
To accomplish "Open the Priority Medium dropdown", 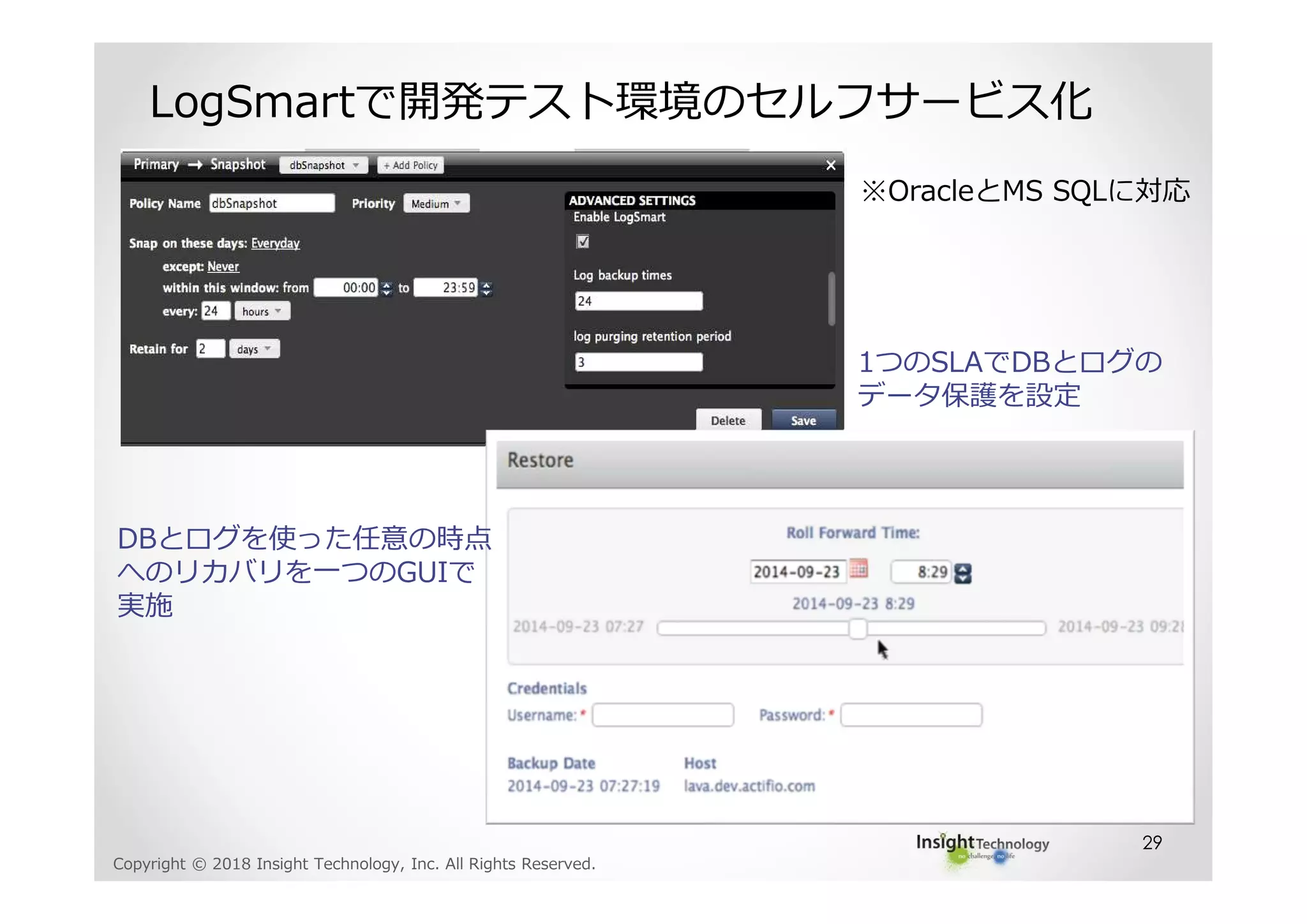I will [x=437, y=204].
